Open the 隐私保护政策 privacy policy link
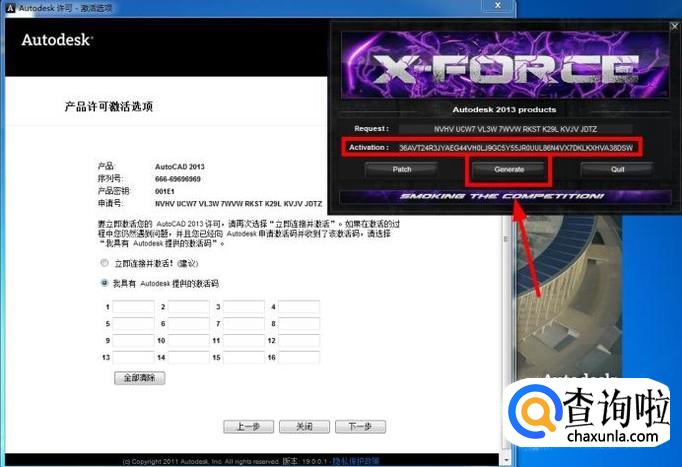The width and height of the screenshot is (682, 467). coord(356,461)
